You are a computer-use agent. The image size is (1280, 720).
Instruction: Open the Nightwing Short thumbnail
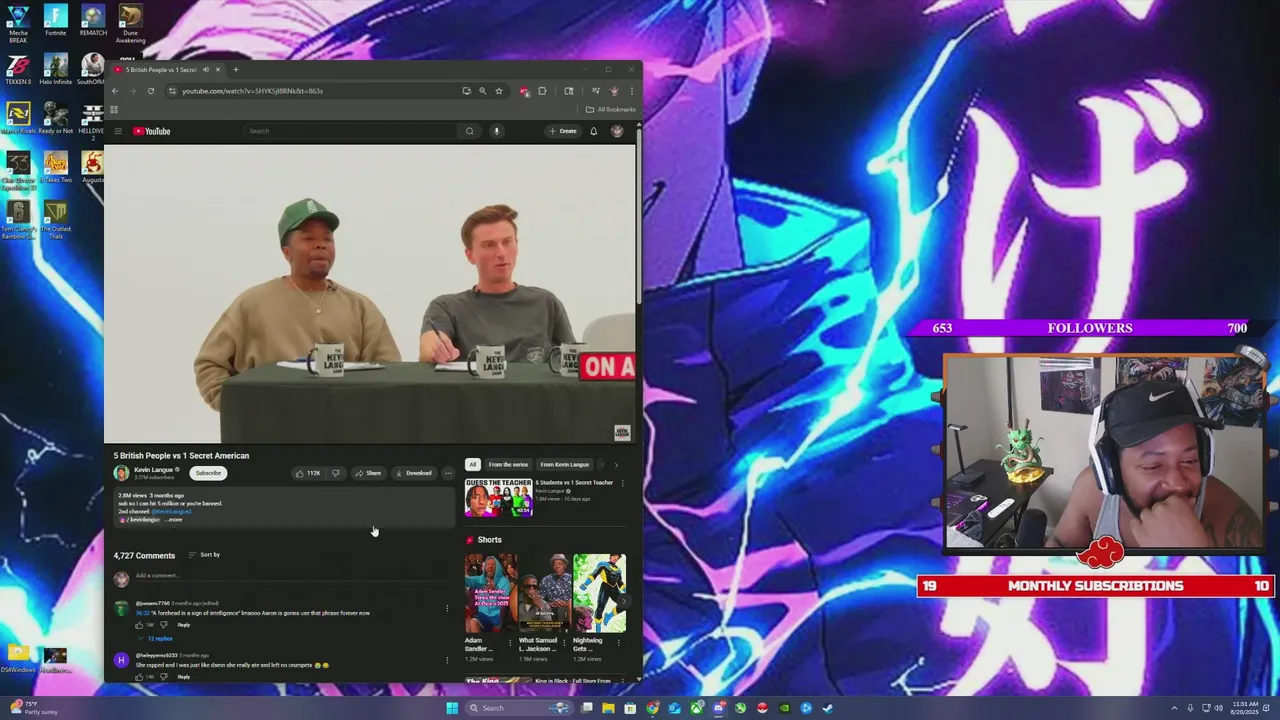[x=599, y=593]
